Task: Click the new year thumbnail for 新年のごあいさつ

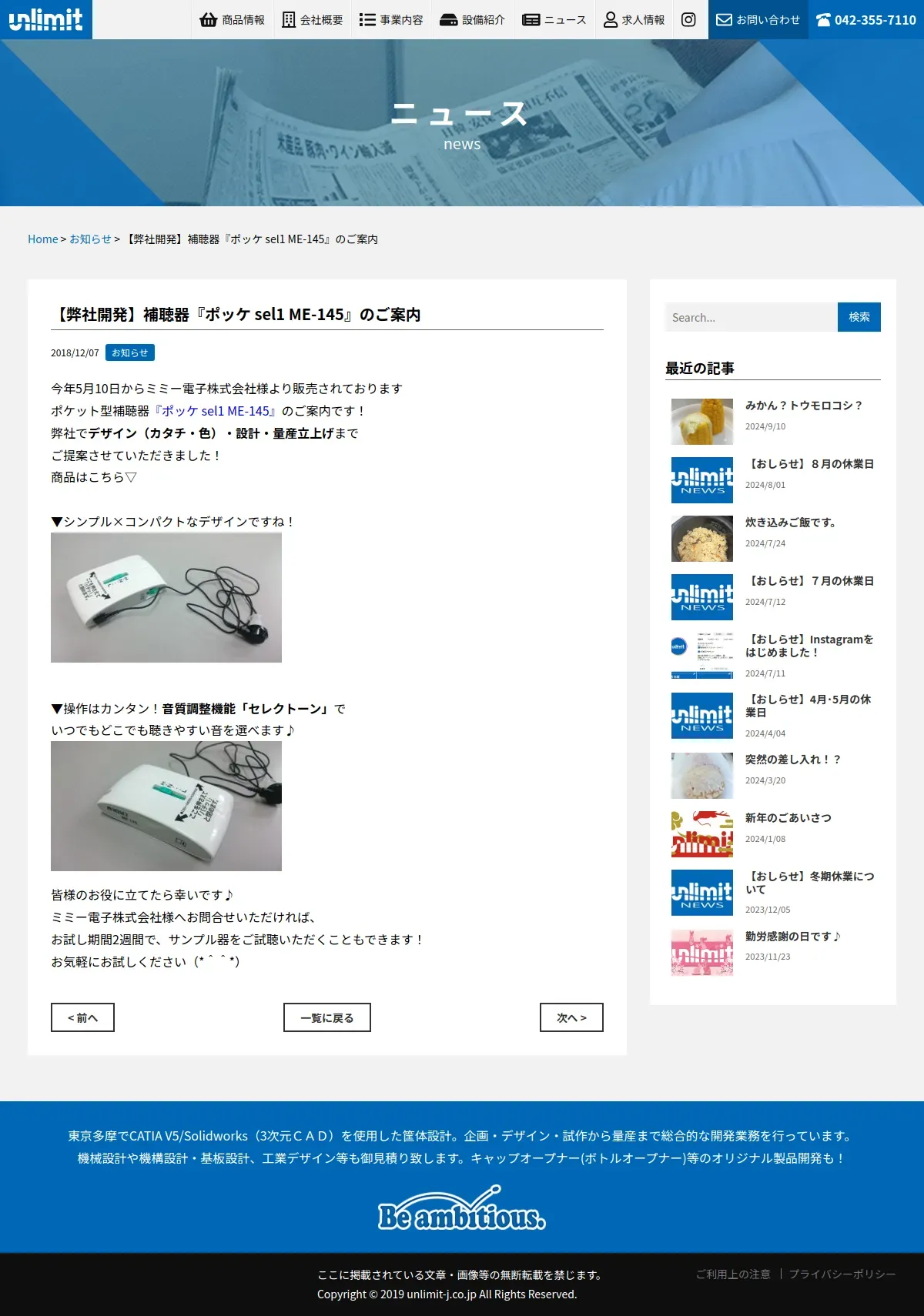Action: [x=702, y=834]
